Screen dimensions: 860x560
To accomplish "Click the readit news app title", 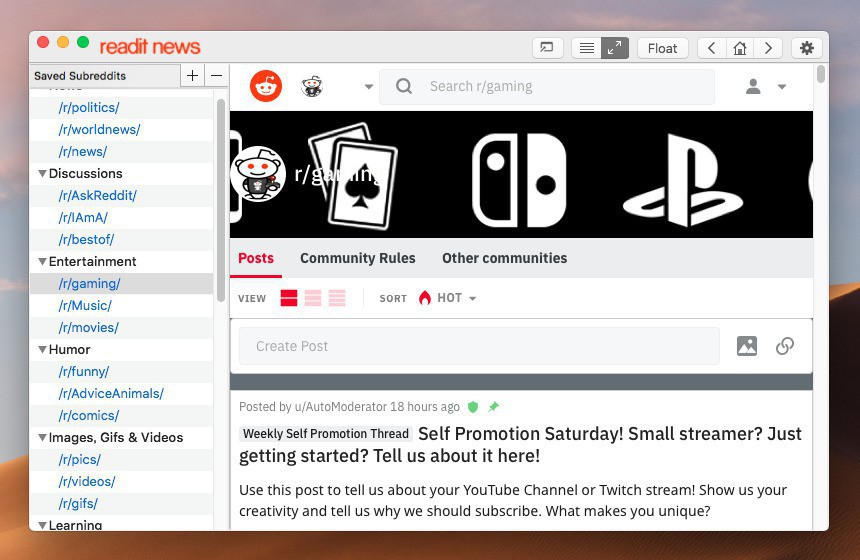I will 150,47.
